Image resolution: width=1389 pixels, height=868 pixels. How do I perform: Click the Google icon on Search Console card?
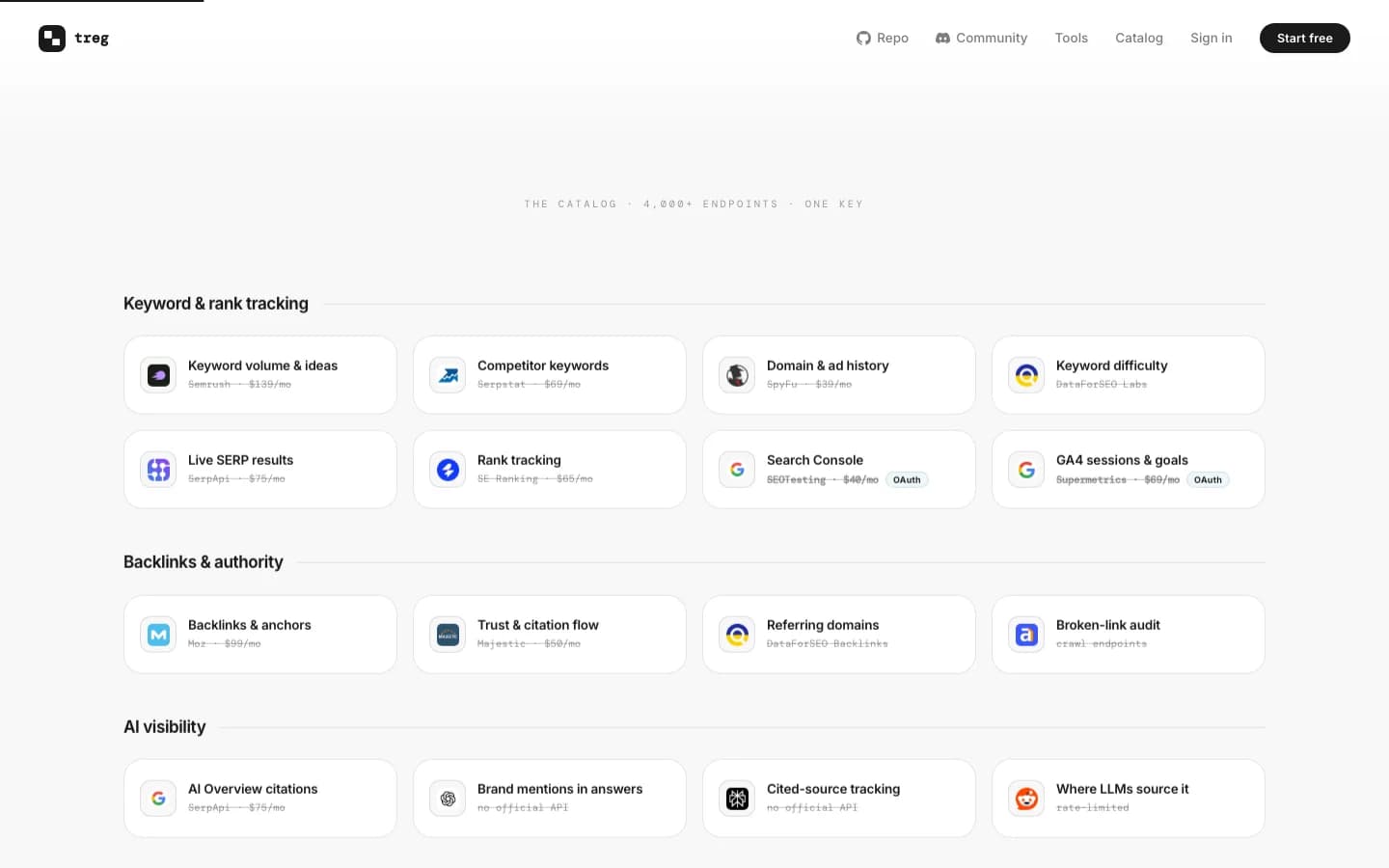737,470
